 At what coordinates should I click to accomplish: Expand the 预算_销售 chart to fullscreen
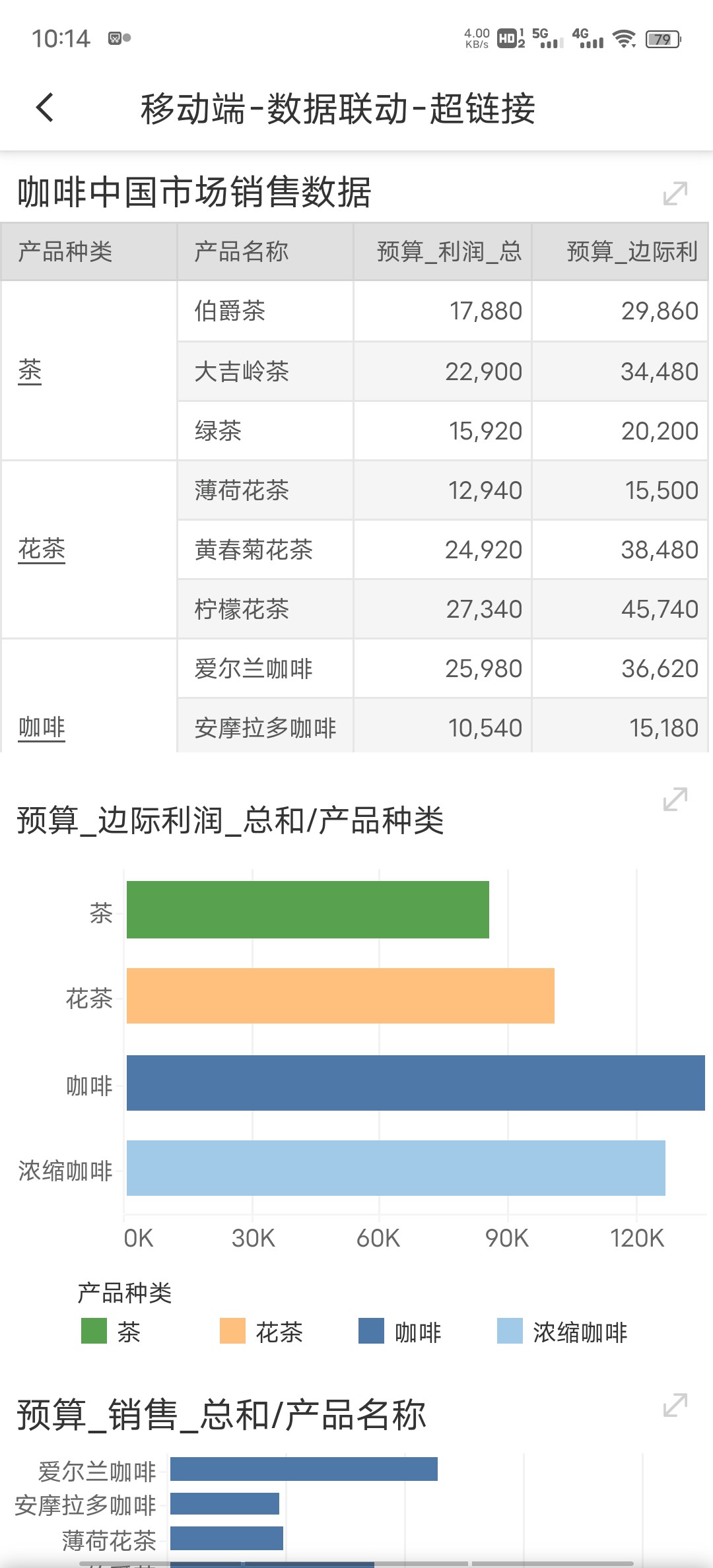pos(675,1405)
